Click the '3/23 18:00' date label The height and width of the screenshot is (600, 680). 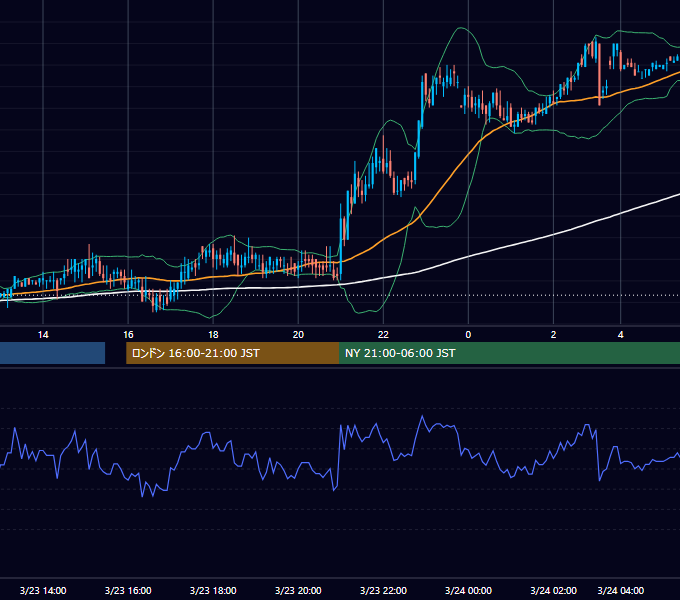(213, 590)
